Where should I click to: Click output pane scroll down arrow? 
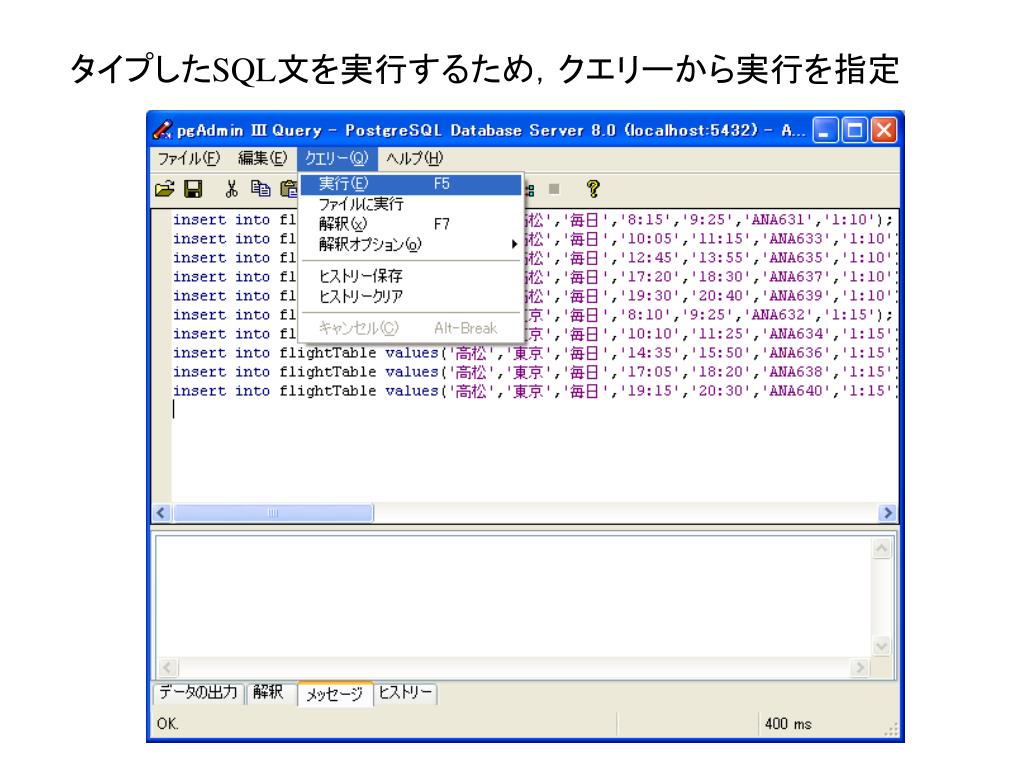click(882, 647)
